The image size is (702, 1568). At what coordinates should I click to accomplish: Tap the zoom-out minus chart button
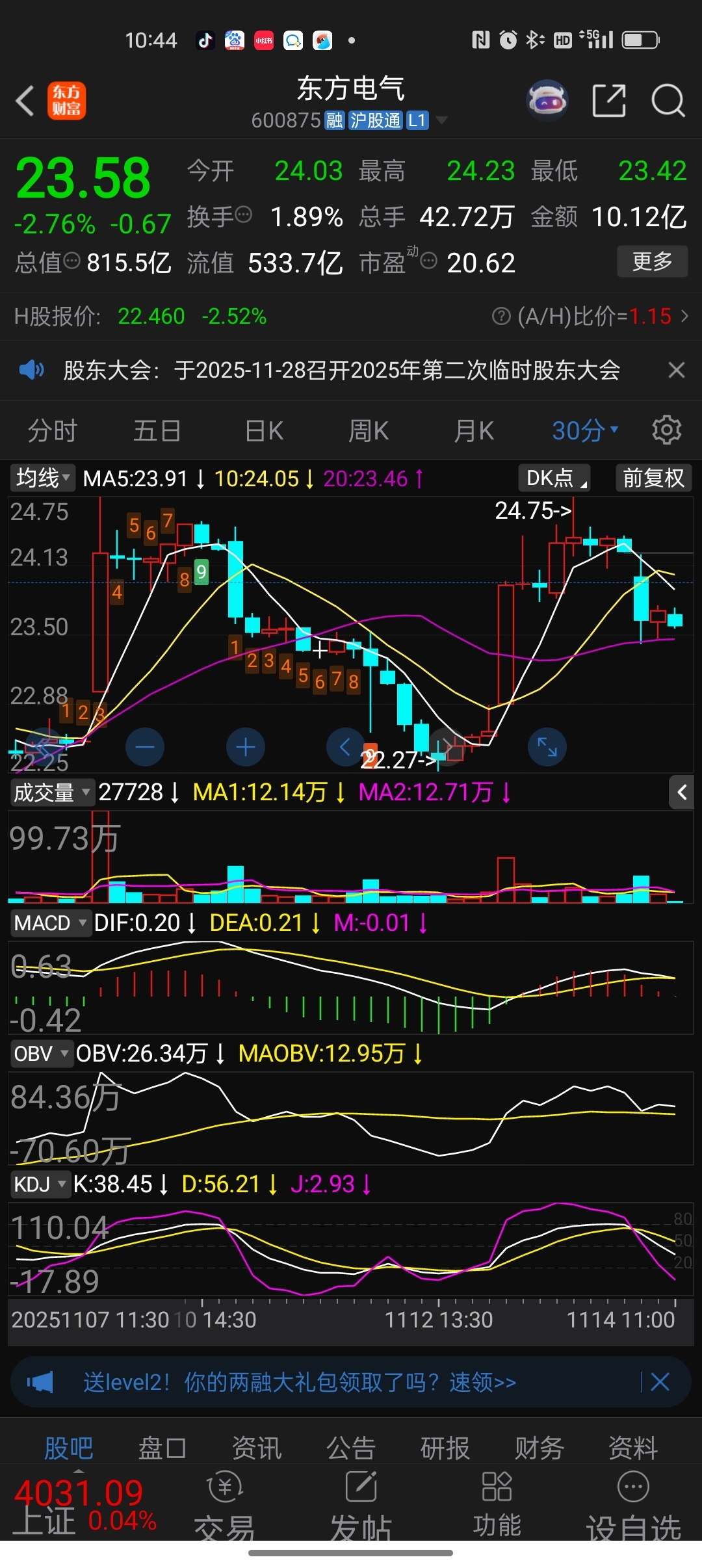(145, 747)
